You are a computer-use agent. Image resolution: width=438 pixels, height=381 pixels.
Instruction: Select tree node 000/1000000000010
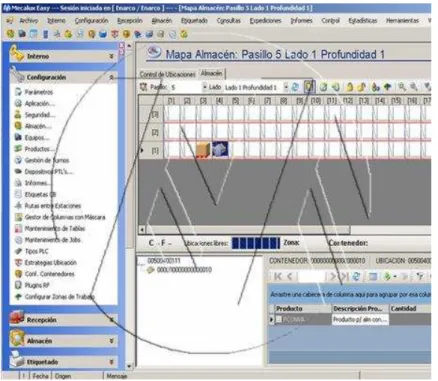click(184, 270)
